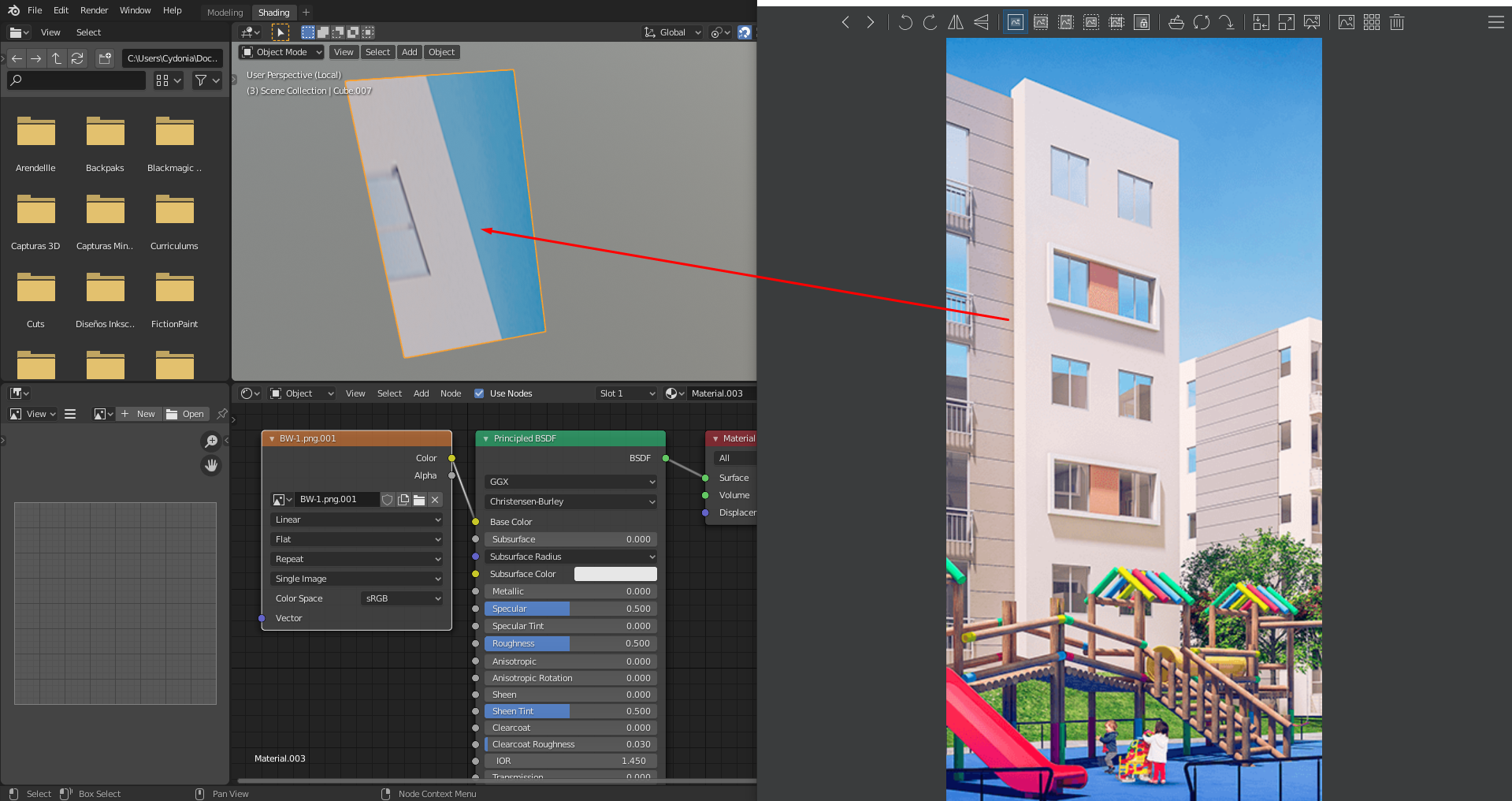Go to the next image in viewer
The image size is (1512, 801).
coord(870,22)
